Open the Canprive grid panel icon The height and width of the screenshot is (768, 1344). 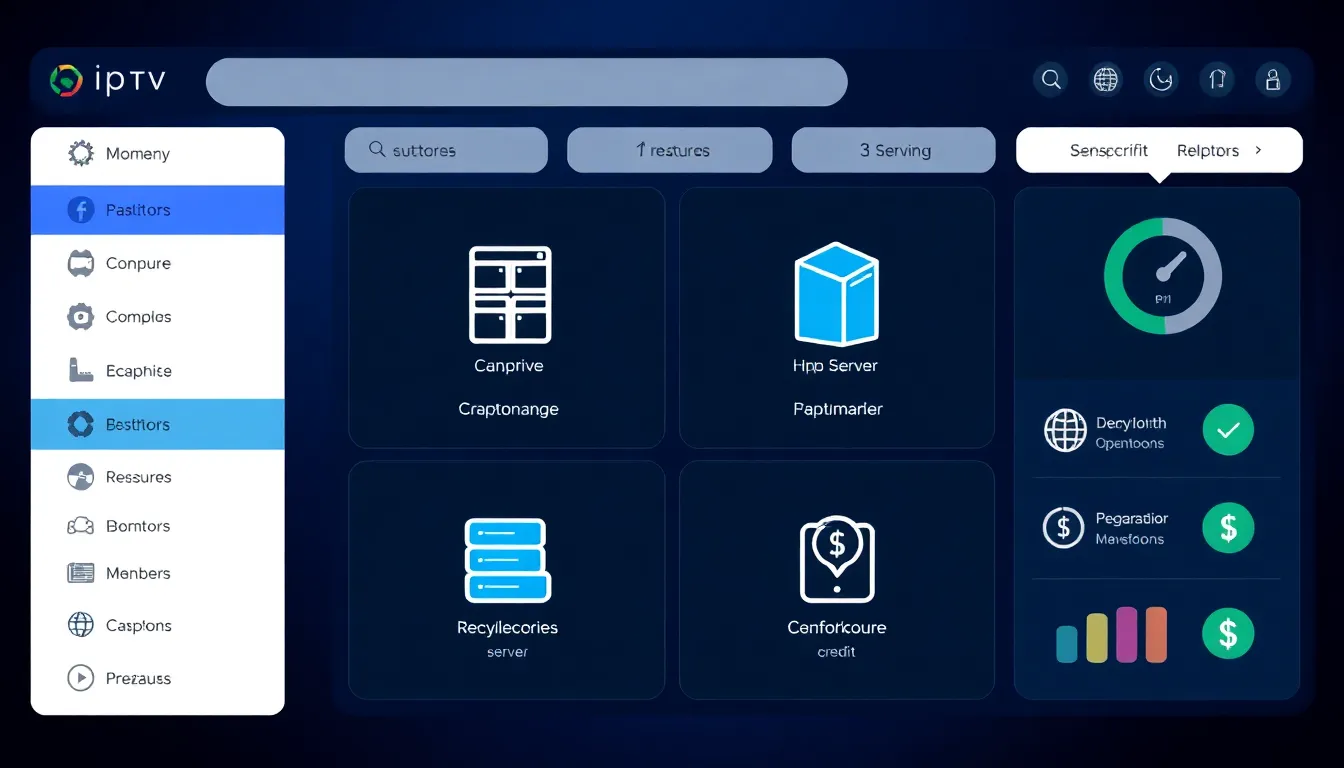pyautogui.click(x=509, y=295)
